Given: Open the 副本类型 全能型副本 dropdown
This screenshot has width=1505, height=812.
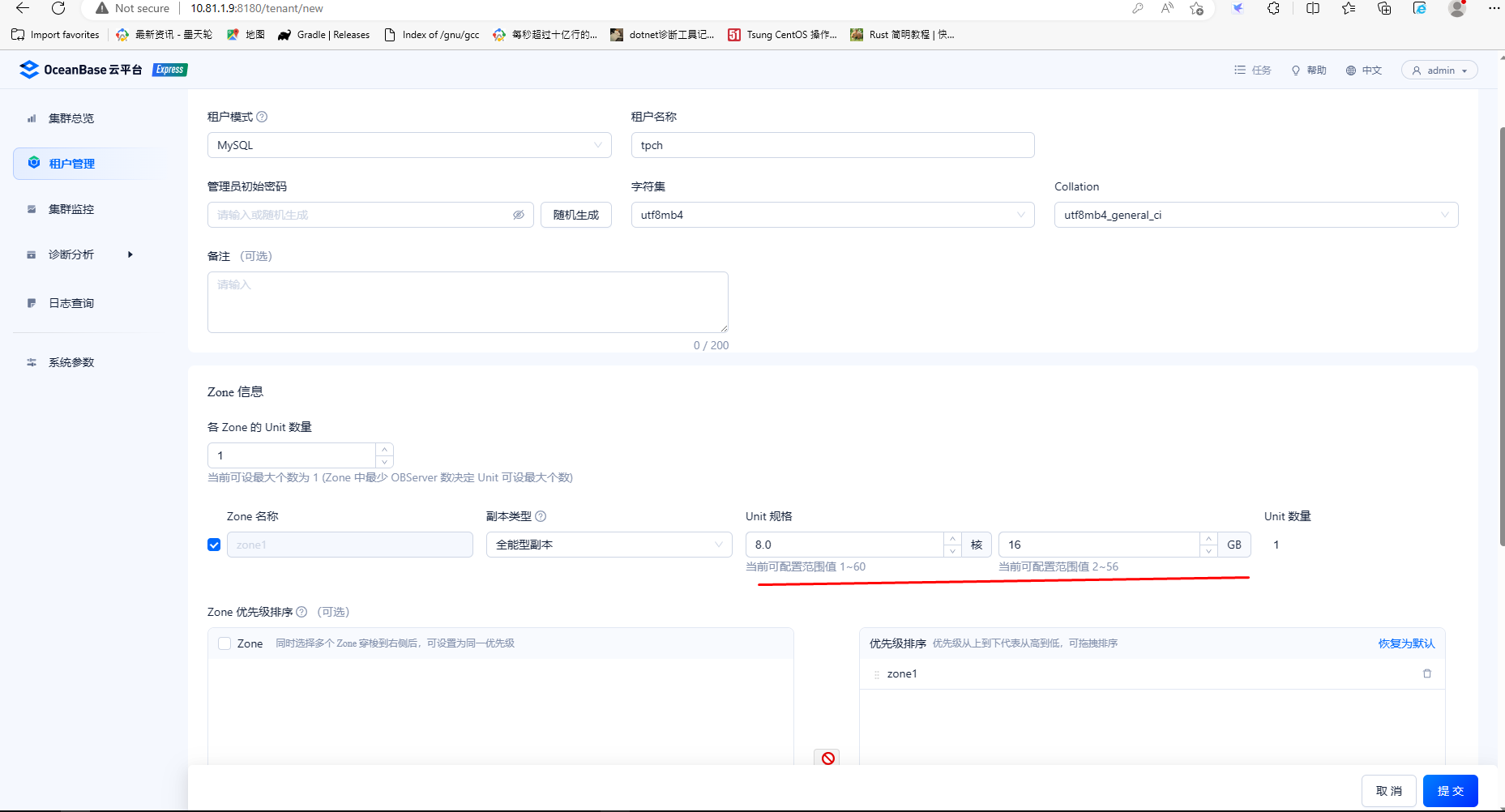Looking at the screenshot, I should click(609, 545).
